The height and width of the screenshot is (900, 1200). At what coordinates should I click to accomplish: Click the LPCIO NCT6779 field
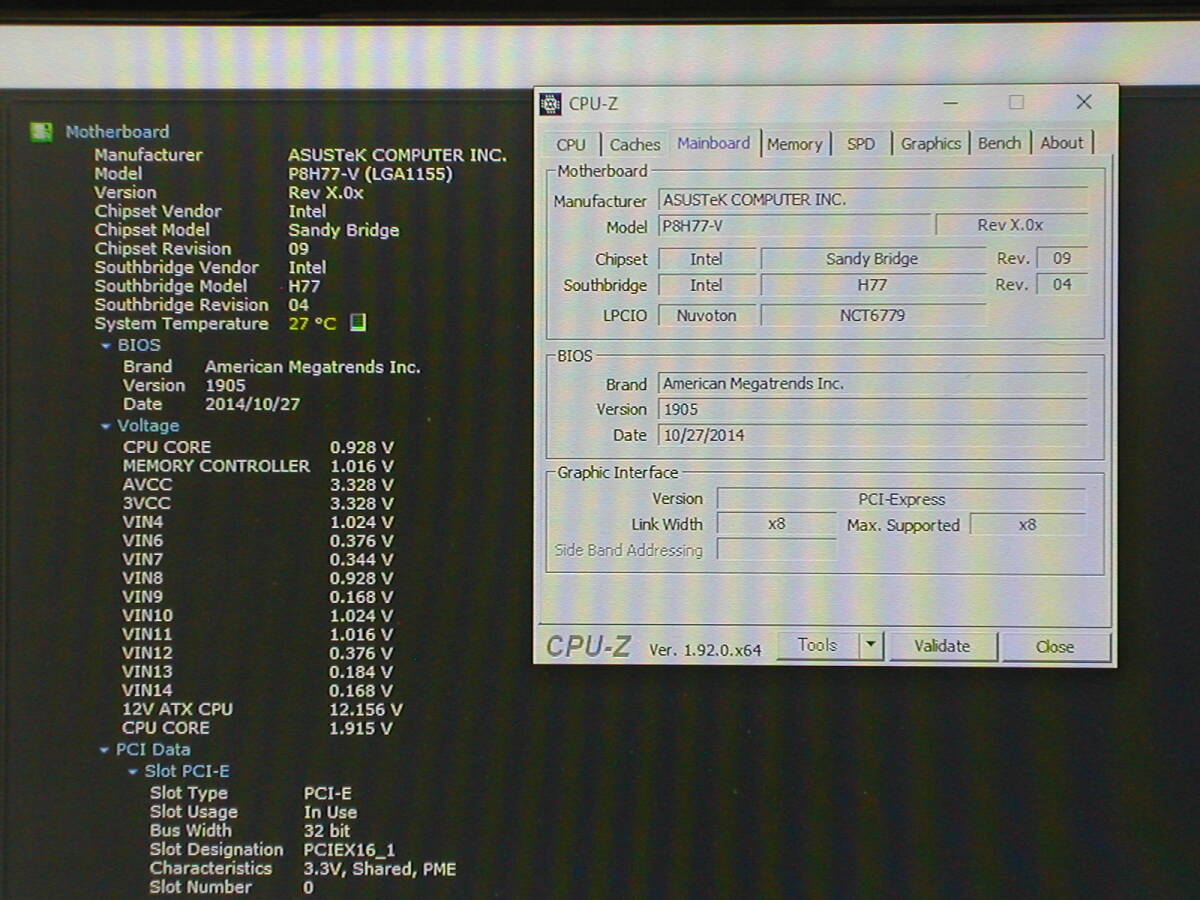tap(872, 316)
